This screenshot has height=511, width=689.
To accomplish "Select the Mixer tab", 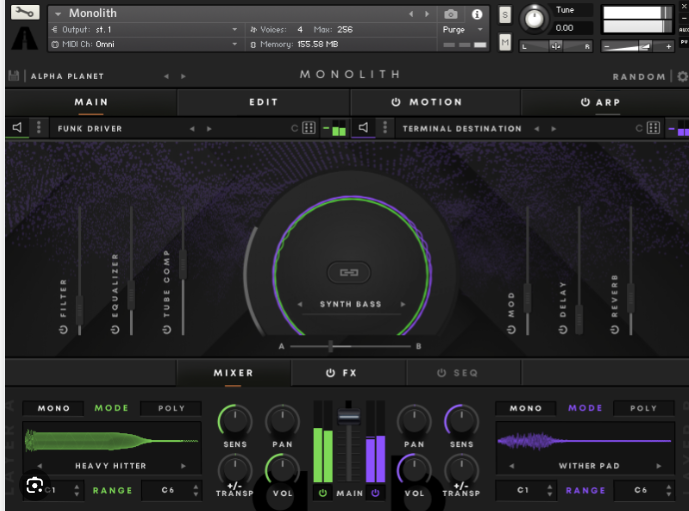I will (234, 373).
